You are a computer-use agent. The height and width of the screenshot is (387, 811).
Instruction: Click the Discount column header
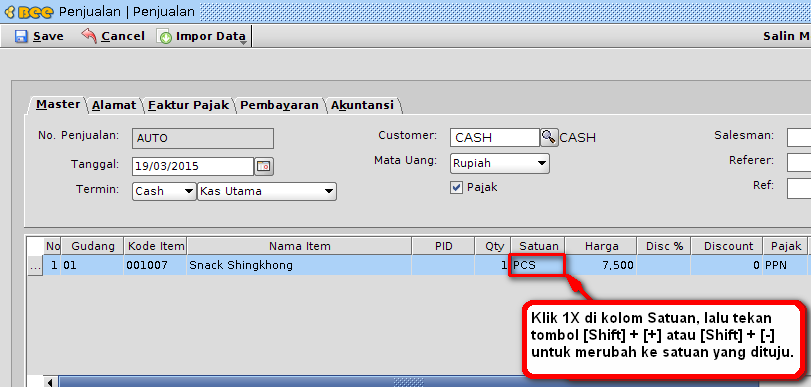[x=727, y=246]
